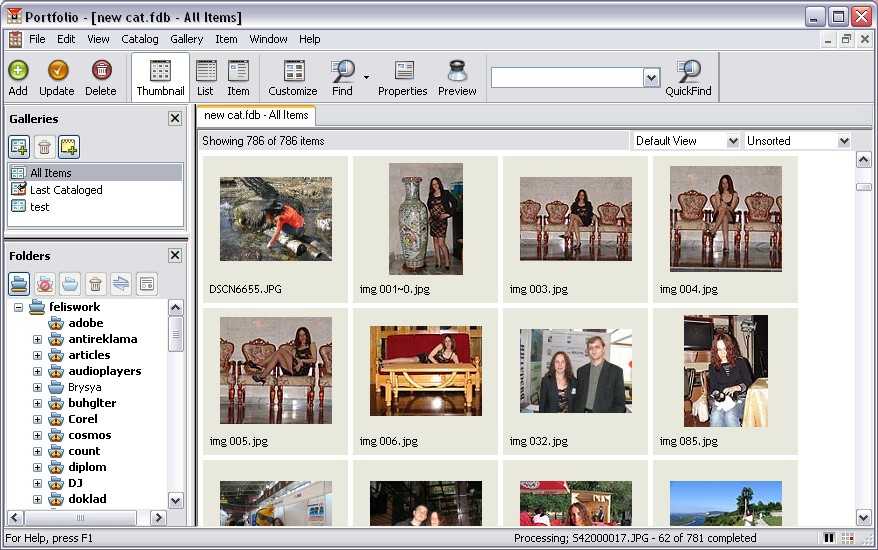Create a new gallery in Galleries panel
The width and height of the screenshot is (878, 550).
(19, 147)
